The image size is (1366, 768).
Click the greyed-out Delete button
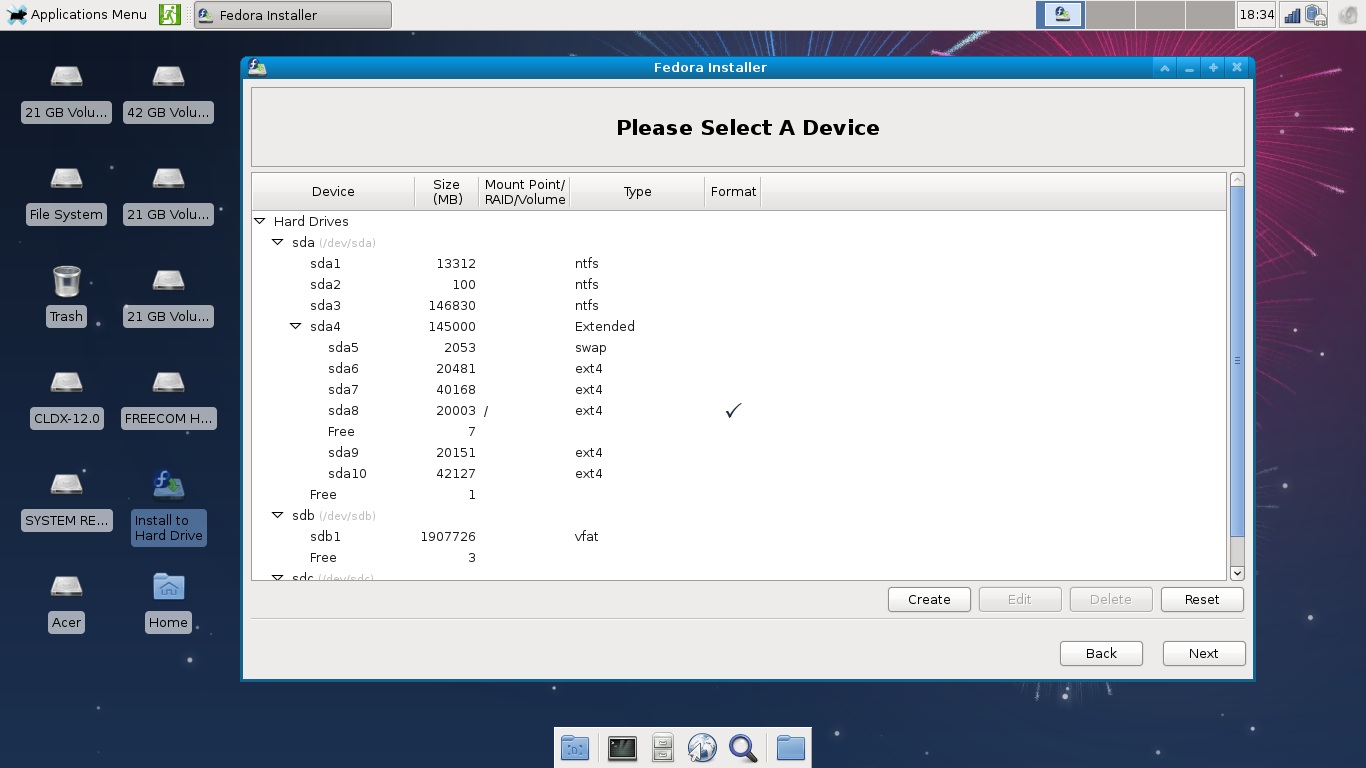pos(1111,599)
